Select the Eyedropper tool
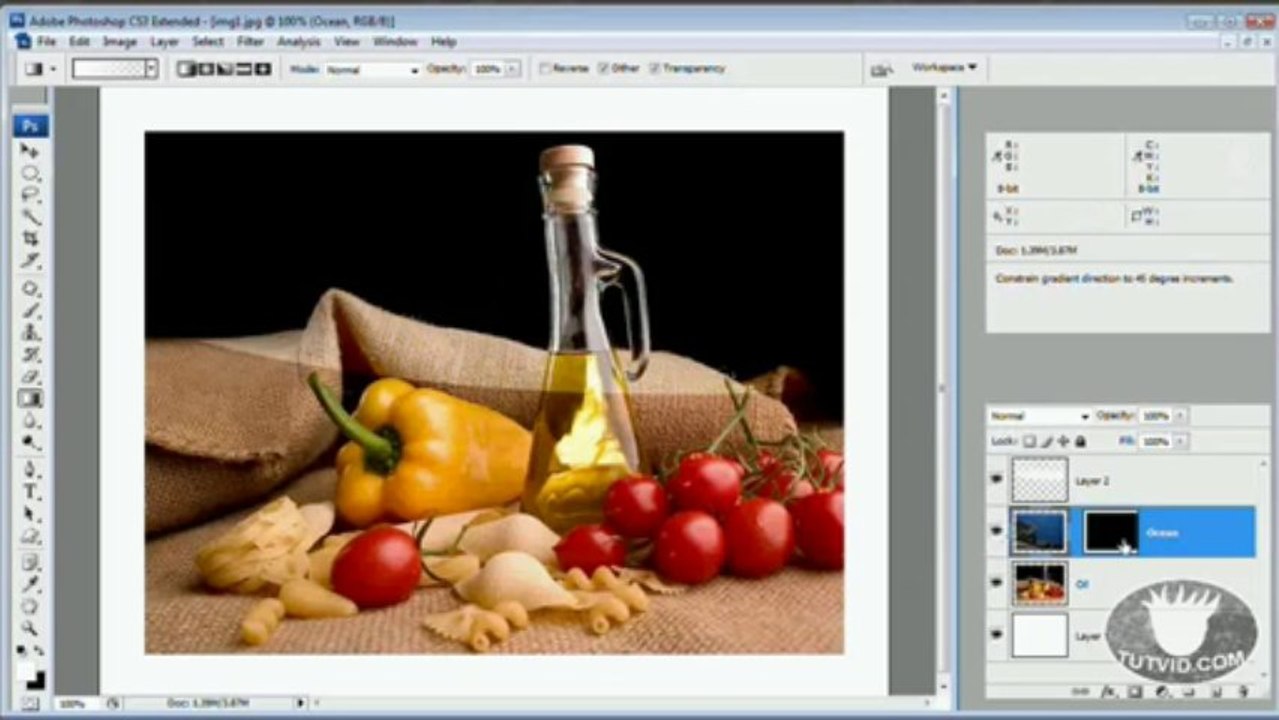 point(31,585)
